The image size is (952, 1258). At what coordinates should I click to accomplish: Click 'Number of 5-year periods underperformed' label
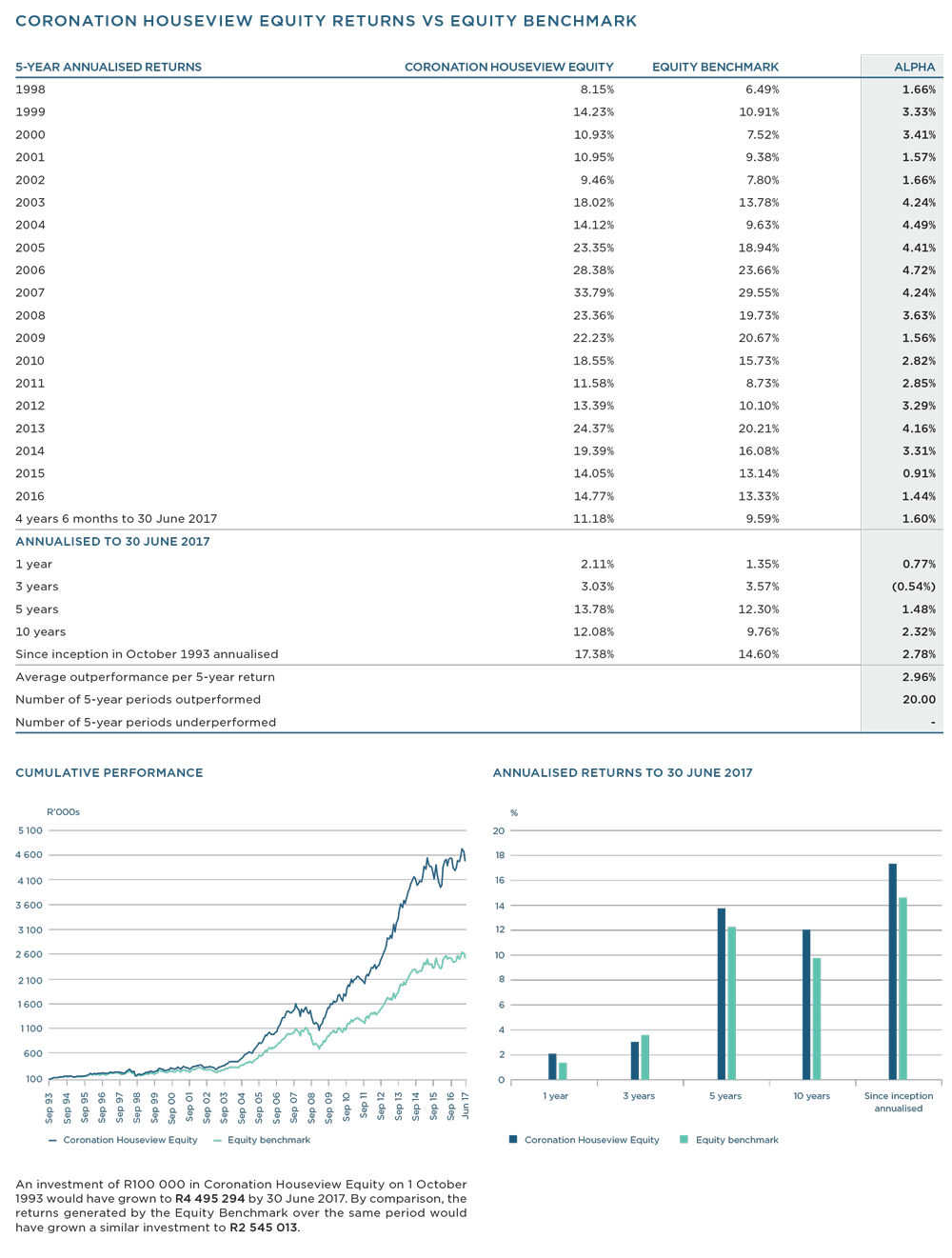coord(146,723)
